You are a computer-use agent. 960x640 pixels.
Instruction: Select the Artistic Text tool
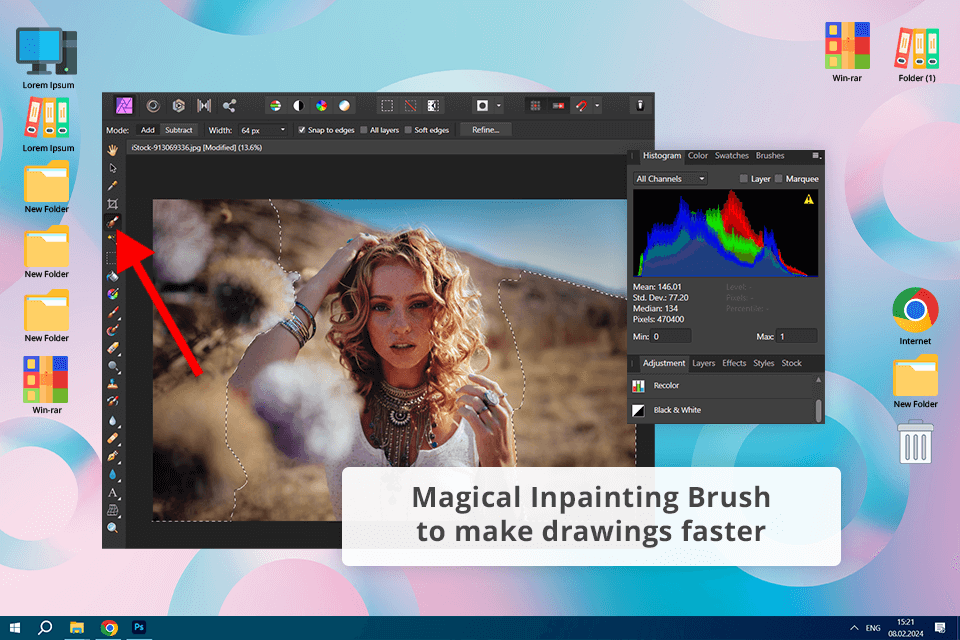113,492
